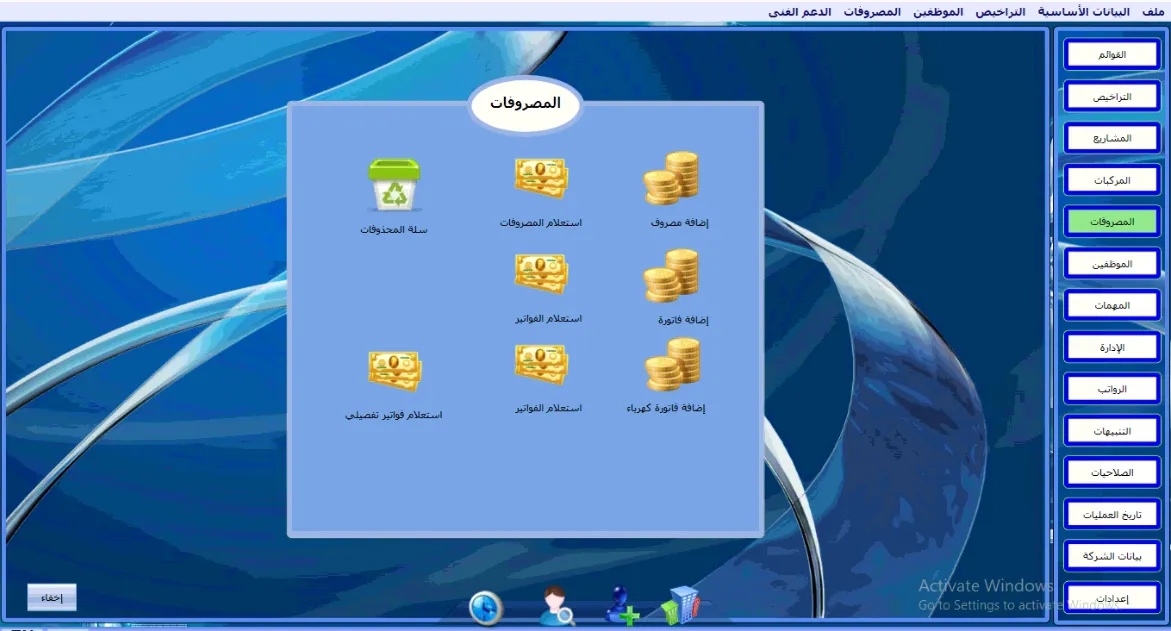Open the البيانات الأساسية menu
1171x631 pixels.
(x=1084, y=12)
